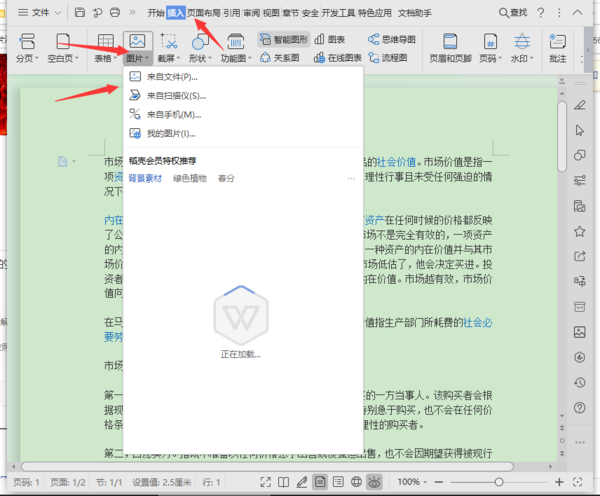Click the 社会必 hyperlink in document text
The image size is (600, 496).
point(478,323)
